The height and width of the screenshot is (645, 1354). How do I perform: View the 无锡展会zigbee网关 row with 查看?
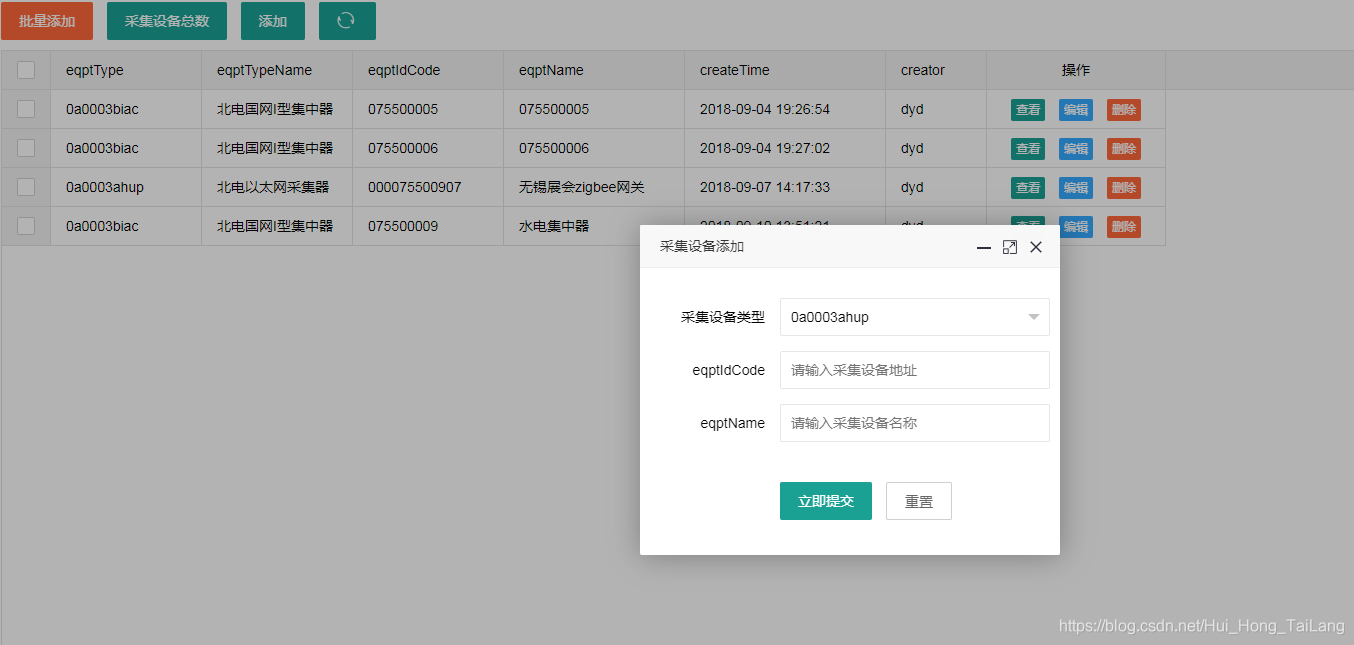click(x=1028, y=188)
